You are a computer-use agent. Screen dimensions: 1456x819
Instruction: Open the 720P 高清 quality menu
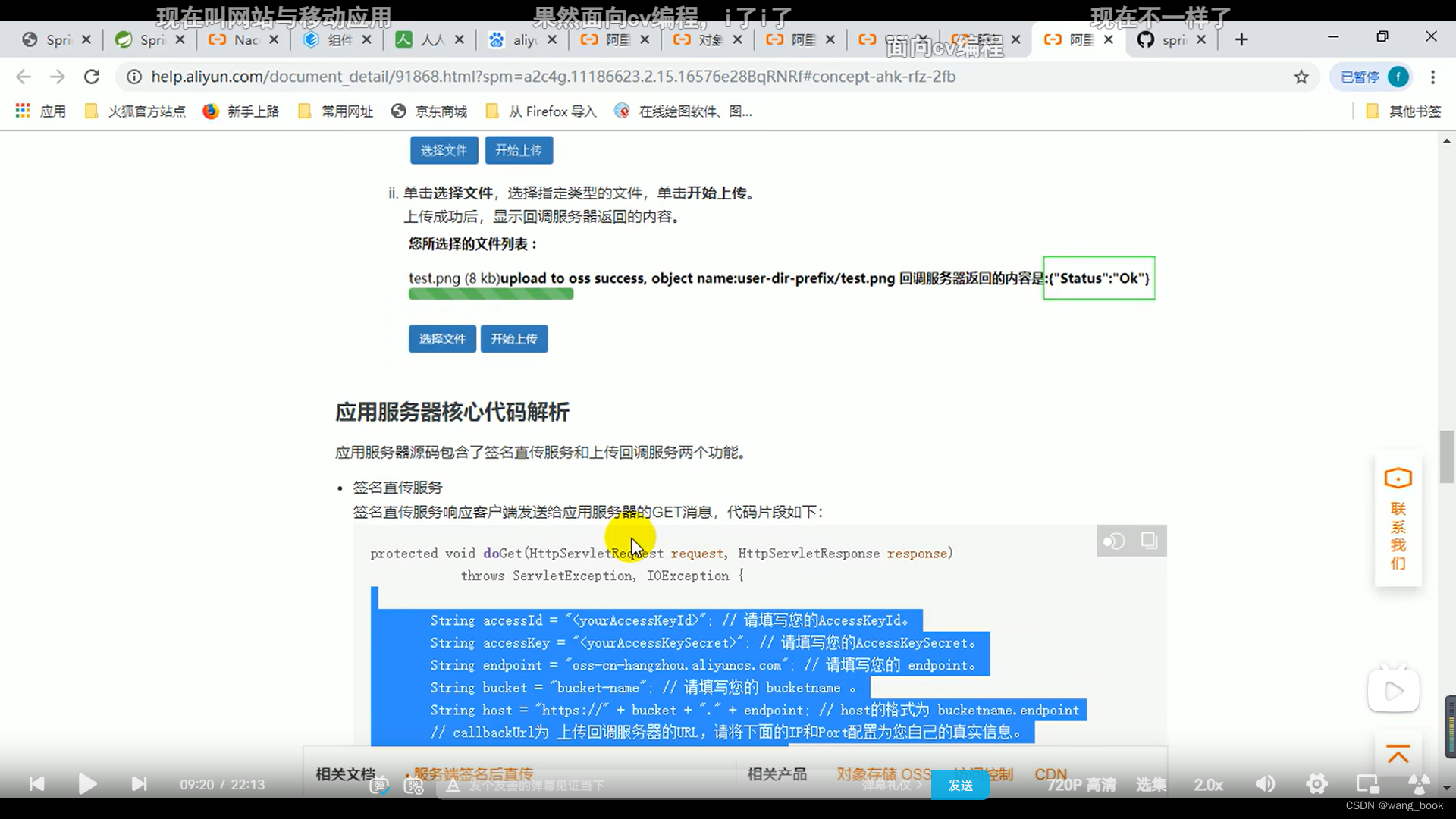pos(1081,785)
